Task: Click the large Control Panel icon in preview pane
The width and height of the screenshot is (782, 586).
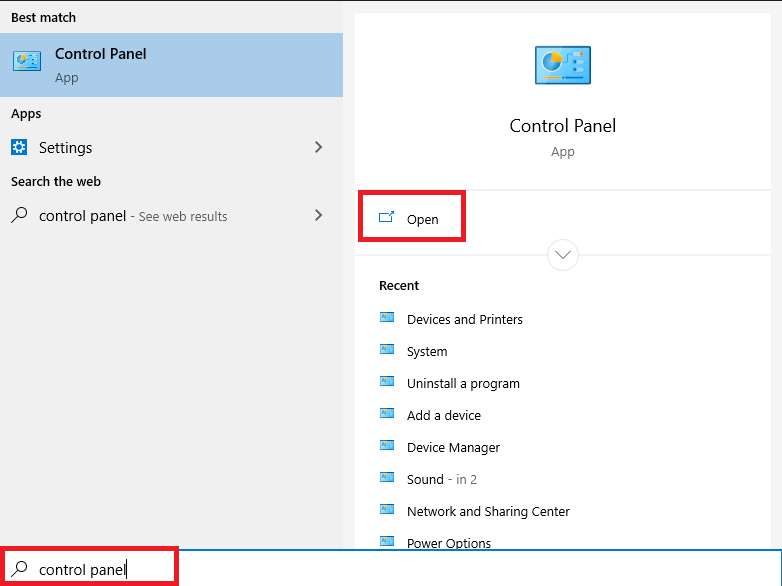Action: click(563, 65)
